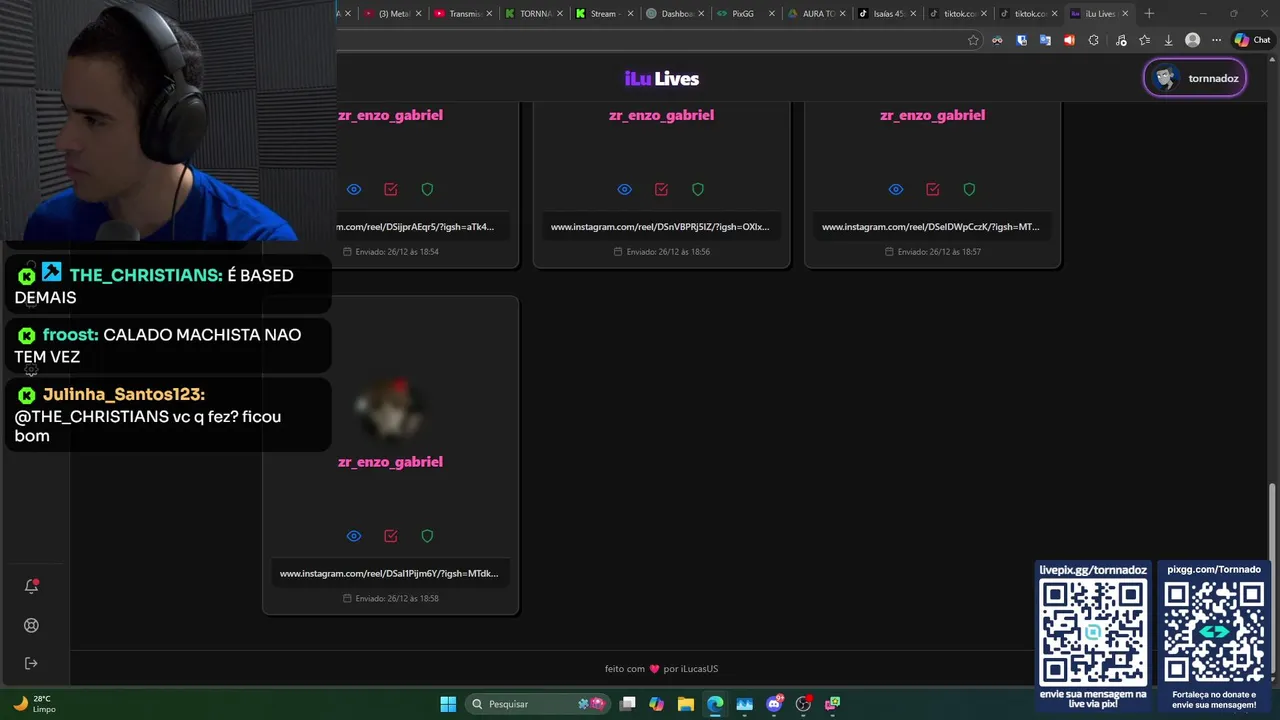Viewport: 1280px width, 720px height.
Task: Open the instagram reel link DSelDWpCczK
Action: (931, 227)
